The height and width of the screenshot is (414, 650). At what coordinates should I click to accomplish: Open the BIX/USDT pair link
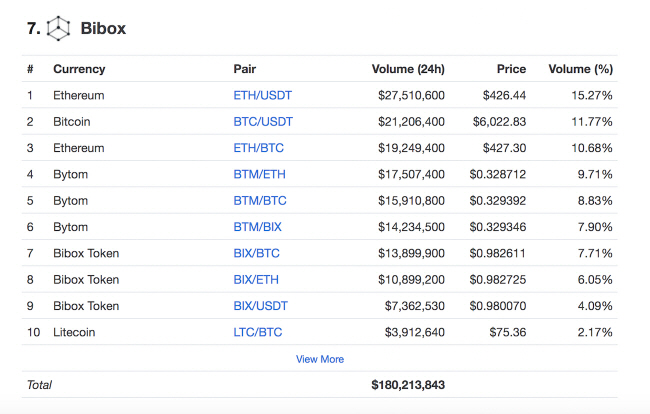pos(260,306)
